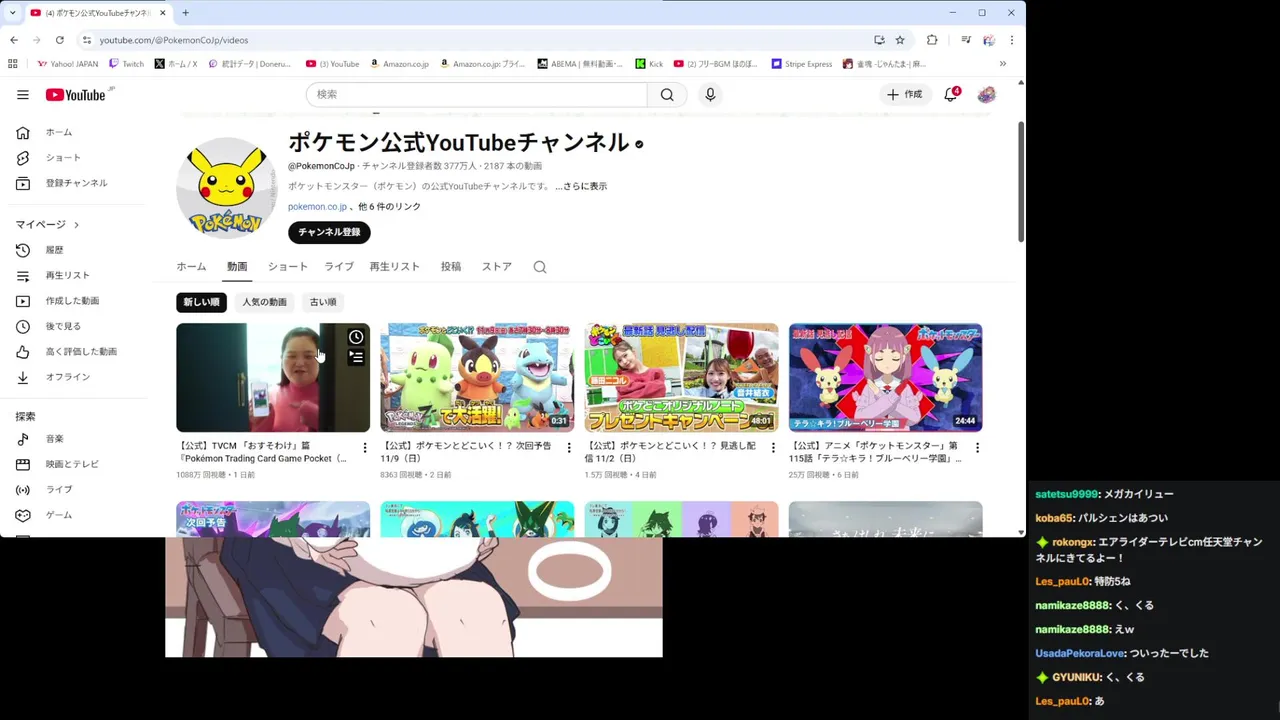Click the page vertical scrollbar

coord(1020,182)
